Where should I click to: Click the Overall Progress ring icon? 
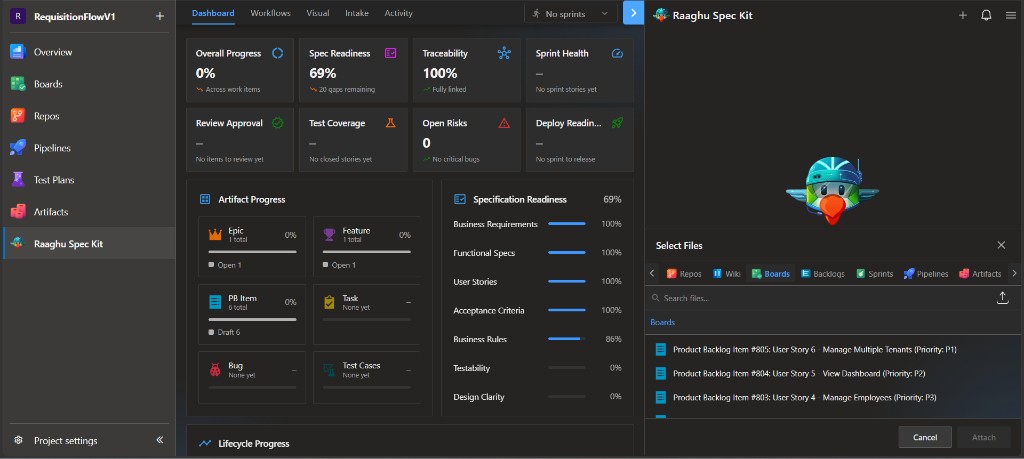[278, 54]
